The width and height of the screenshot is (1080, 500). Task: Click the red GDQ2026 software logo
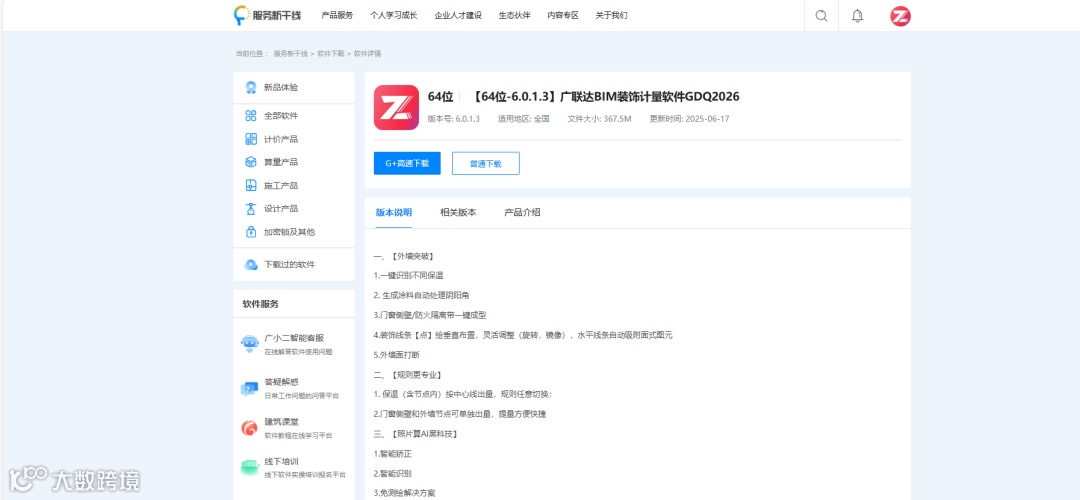pos(396,107)
